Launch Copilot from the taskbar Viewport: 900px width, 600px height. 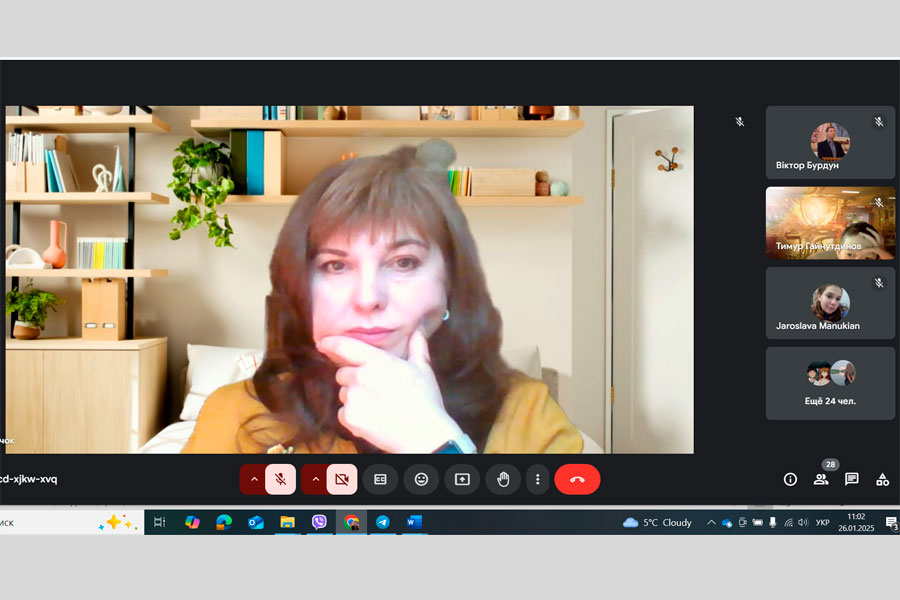point(192,522)
